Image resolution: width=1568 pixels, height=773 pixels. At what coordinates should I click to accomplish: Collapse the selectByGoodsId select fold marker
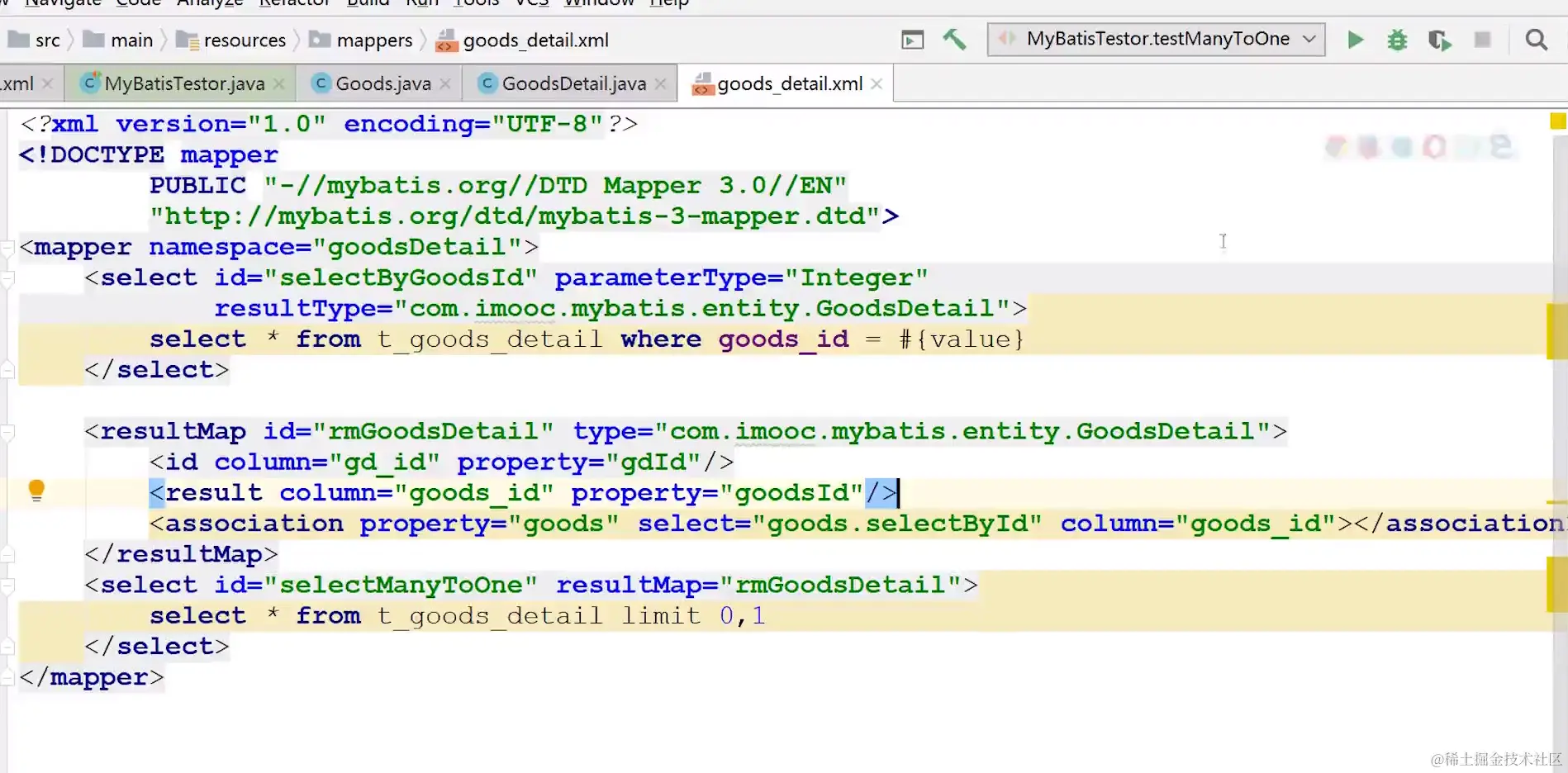point(7,278)
